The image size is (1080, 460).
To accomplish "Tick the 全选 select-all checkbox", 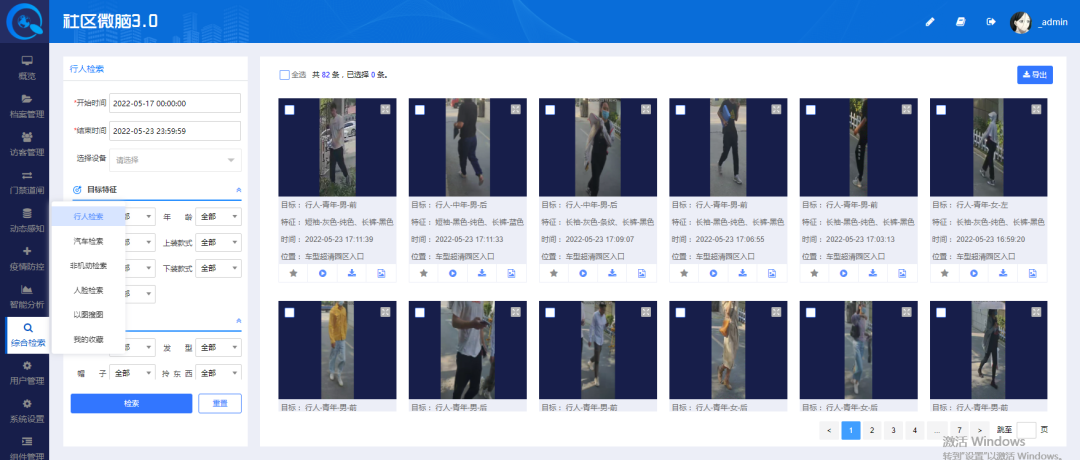I will (284, 74).
